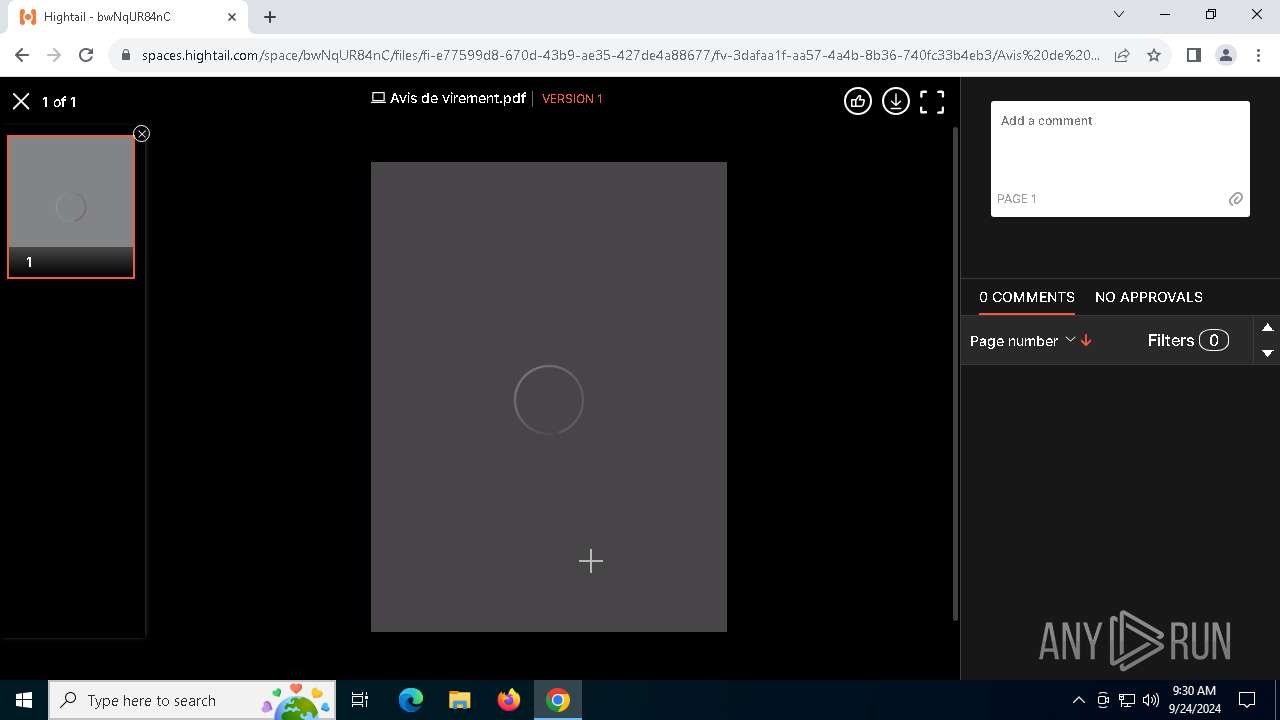Launch Microsoft Edge from taskbar
Screen dimensions: 1280x720
tap(411, 700)
